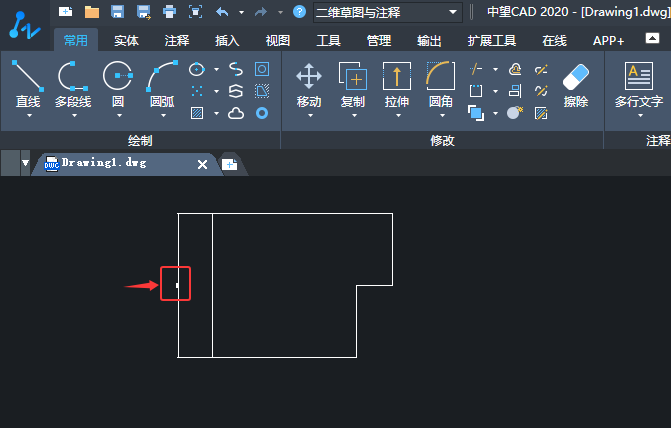The image size is (671, 428).
Task: Redo the last undone action
Action: (x=261, y=12)
